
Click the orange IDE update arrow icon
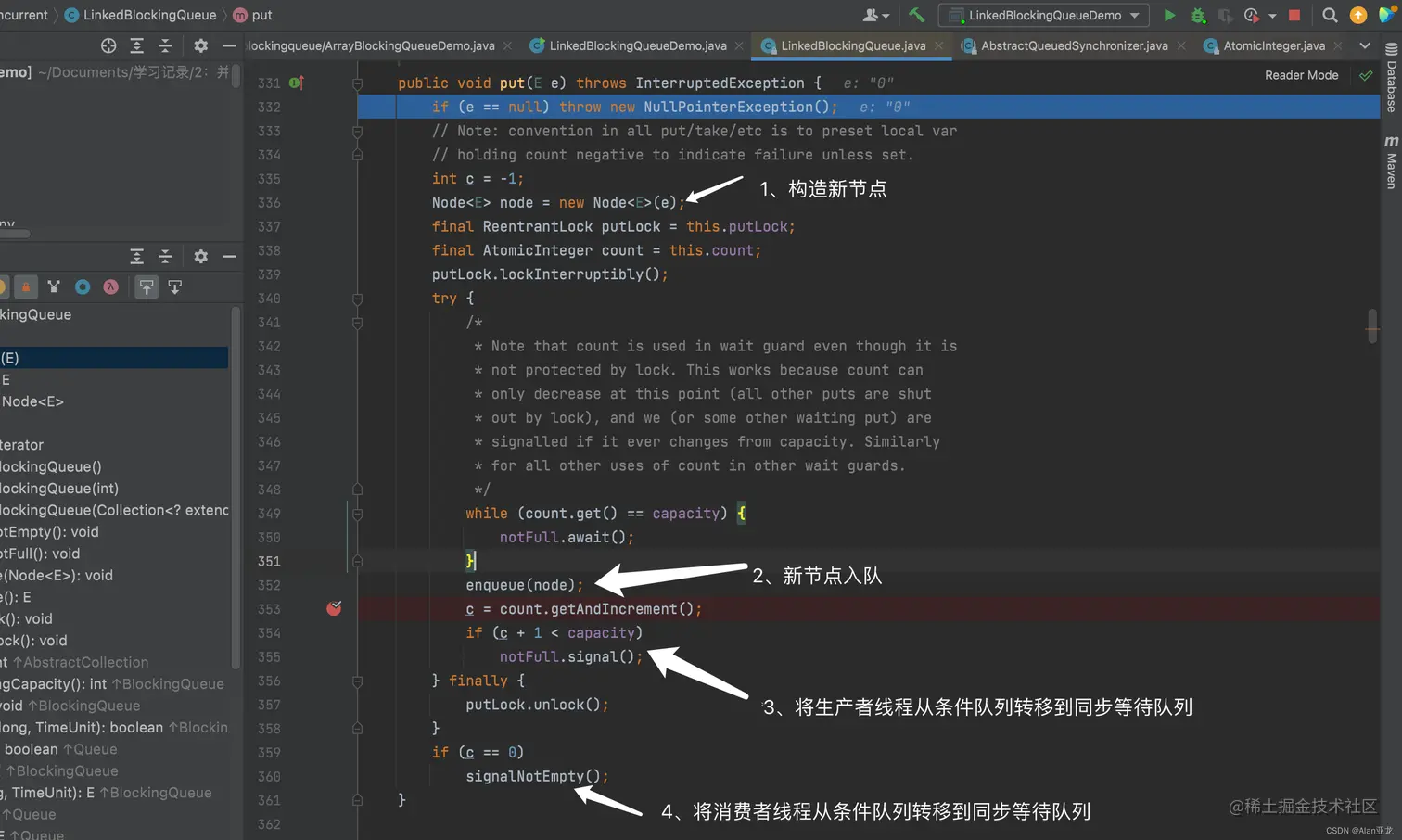coord(1358,15)
